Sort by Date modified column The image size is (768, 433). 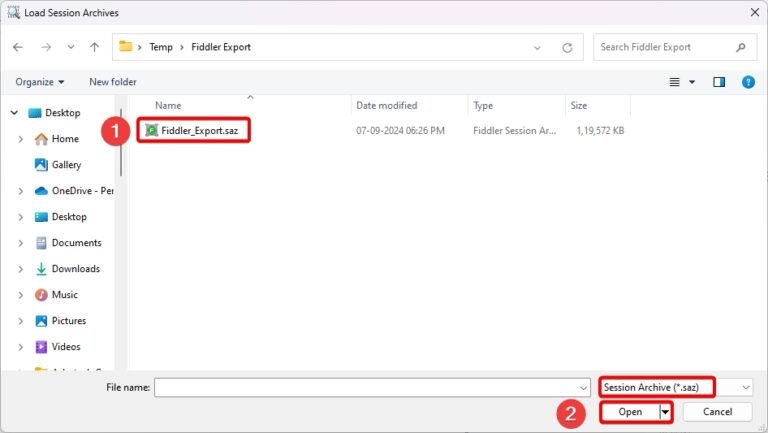point(386,105)
